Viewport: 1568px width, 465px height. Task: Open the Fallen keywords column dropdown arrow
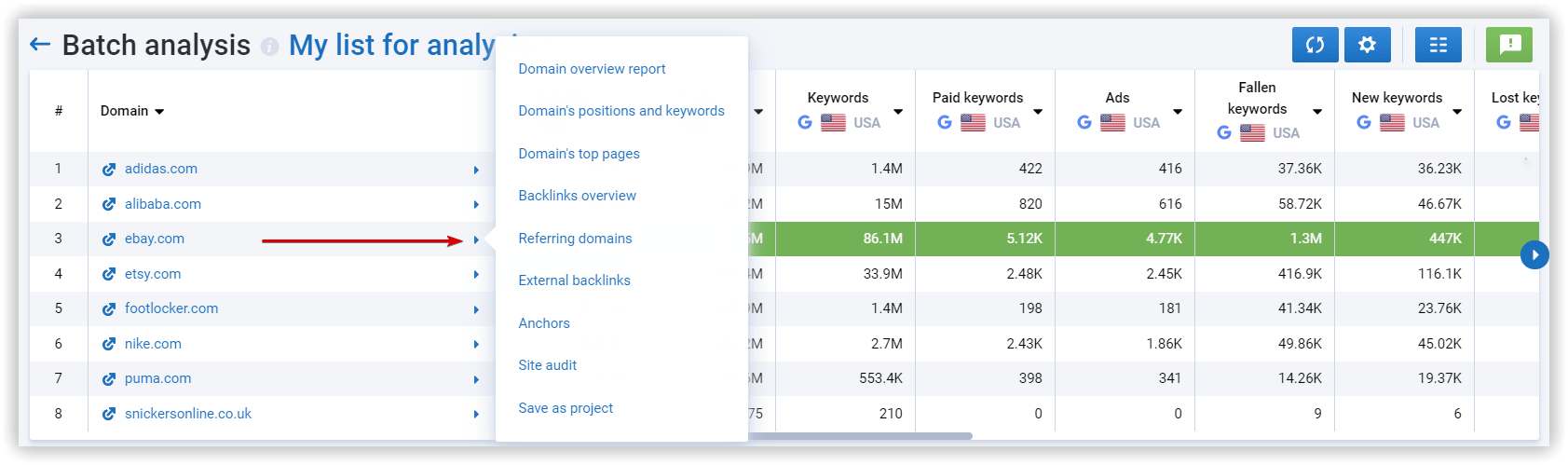pyautogui.click(x=1317, y=112)
